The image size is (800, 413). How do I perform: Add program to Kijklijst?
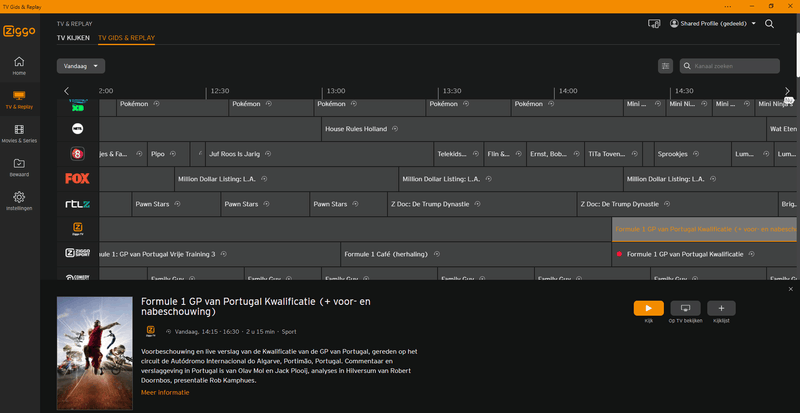tap(721, 308)
